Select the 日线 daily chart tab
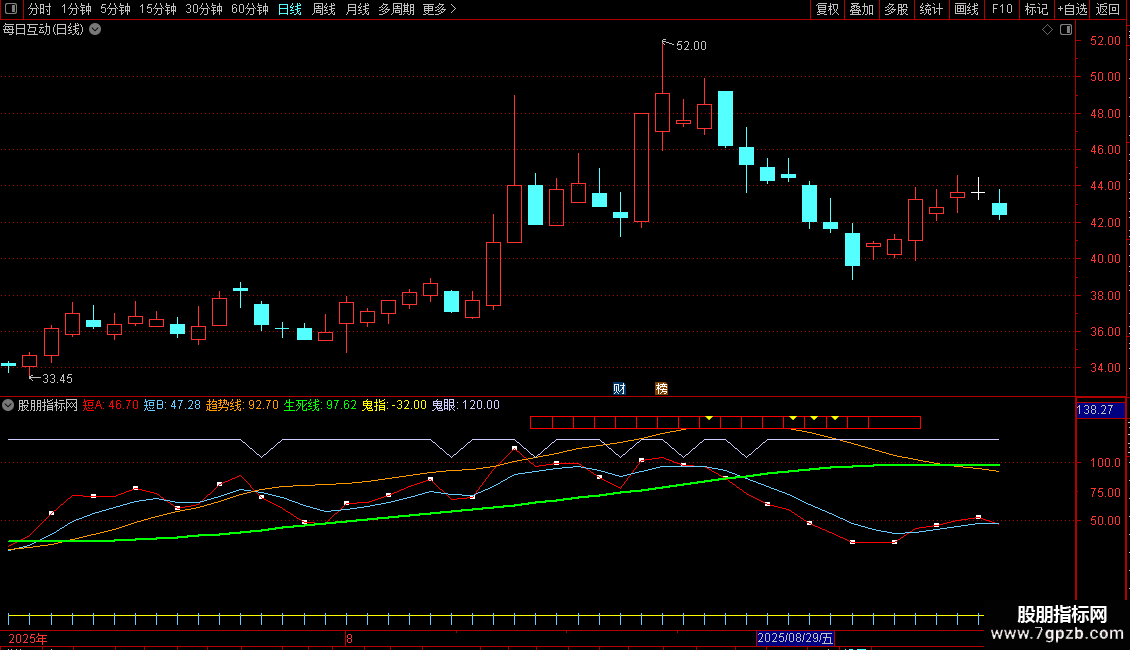 pos(290,9)
